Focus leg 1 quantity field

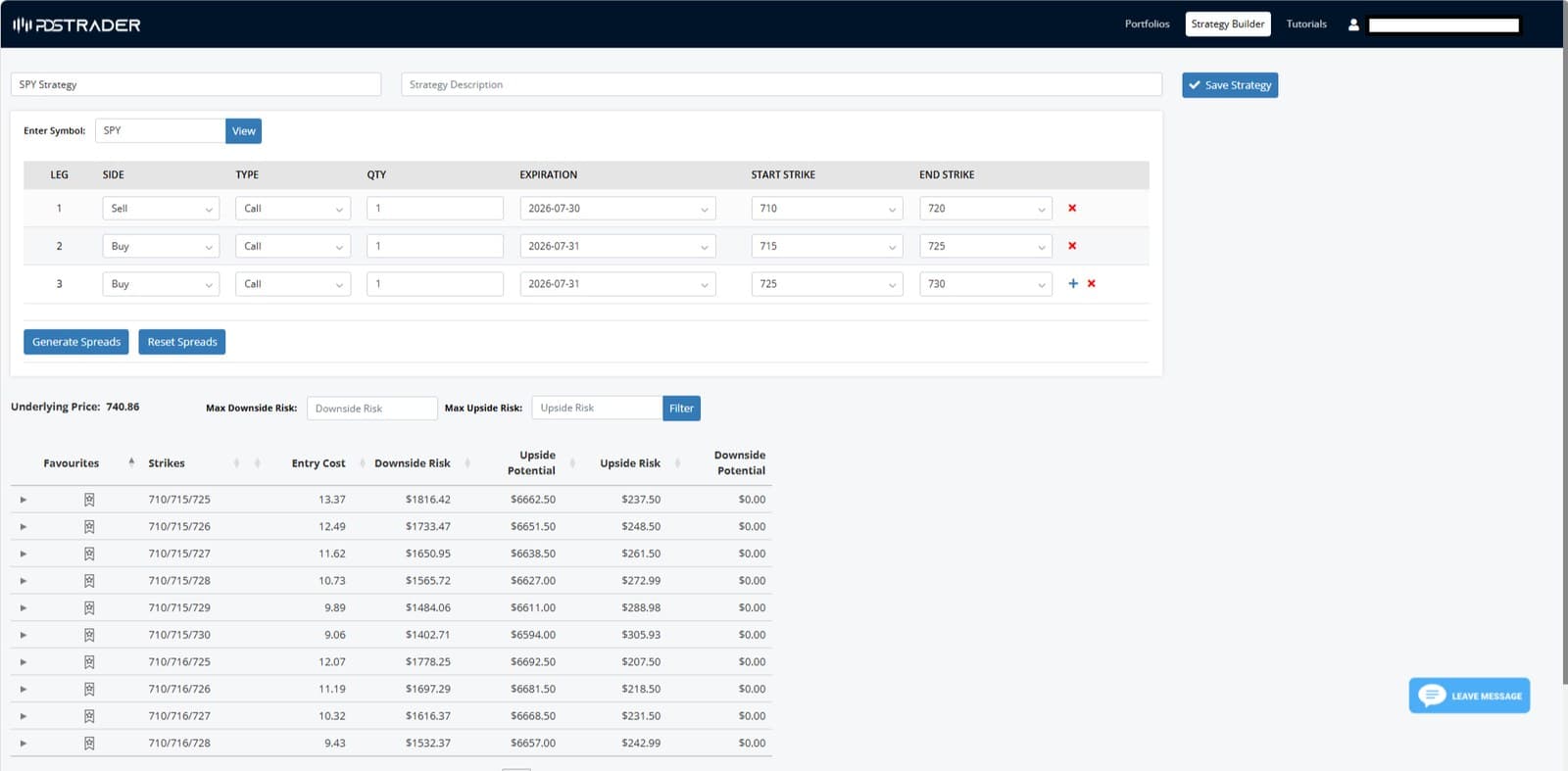(x=435, y=208)
